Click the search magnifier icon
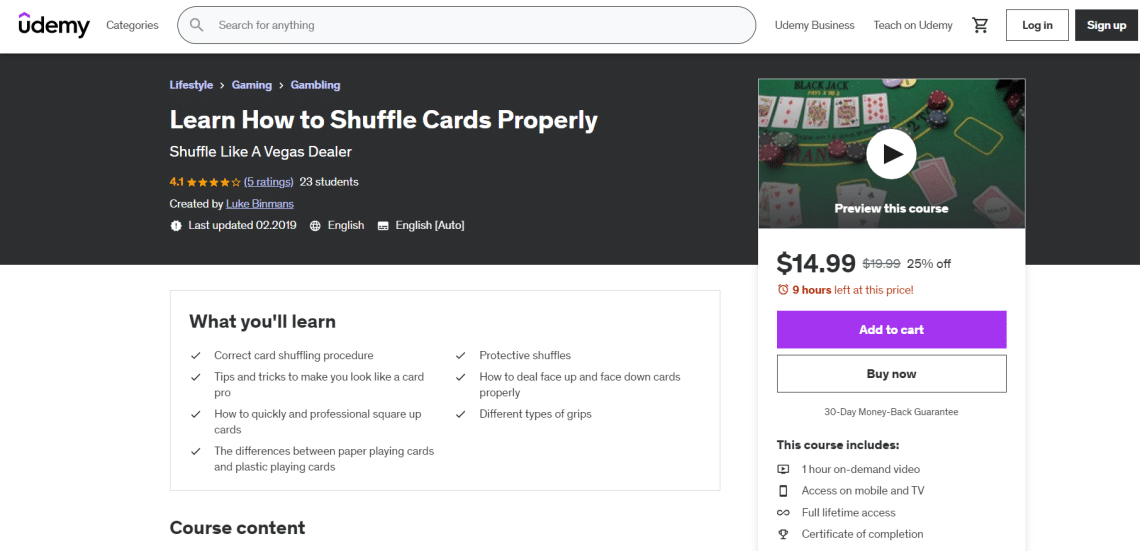1140x551 pixels. (197, 25)
